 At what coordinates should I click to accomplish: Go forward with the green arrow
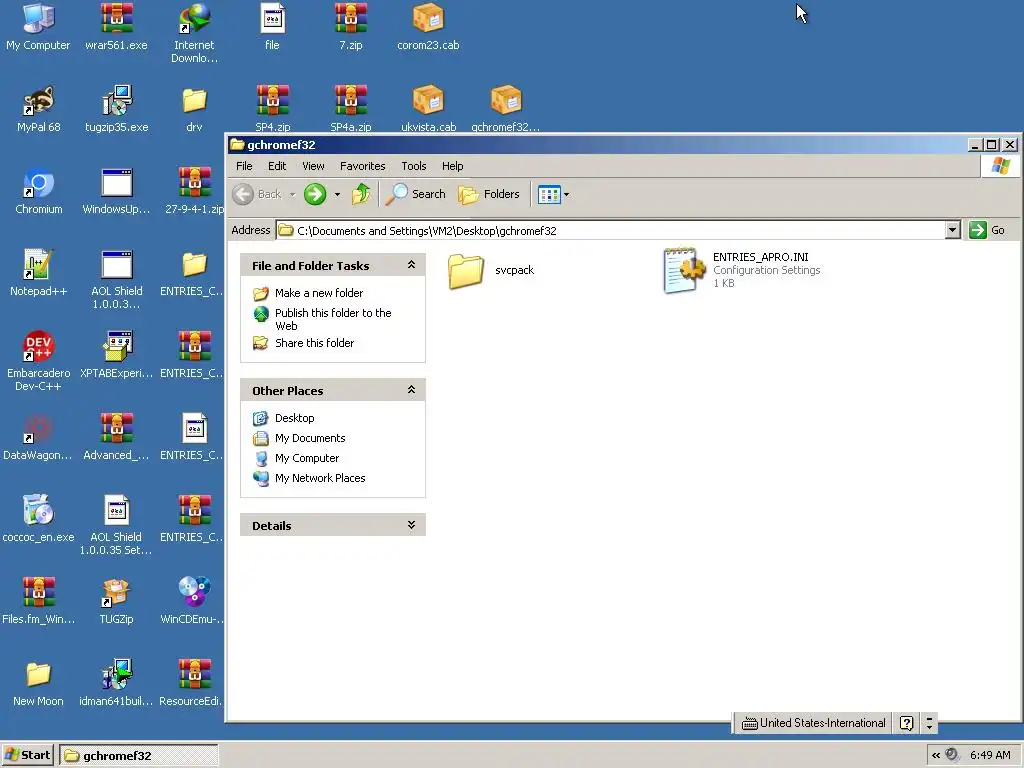(315, 194)
